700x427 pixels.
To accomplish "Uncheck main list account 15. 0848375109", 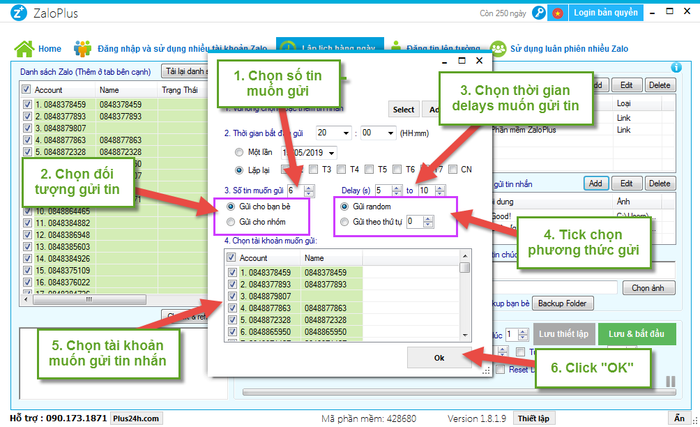I will [27, 270].
